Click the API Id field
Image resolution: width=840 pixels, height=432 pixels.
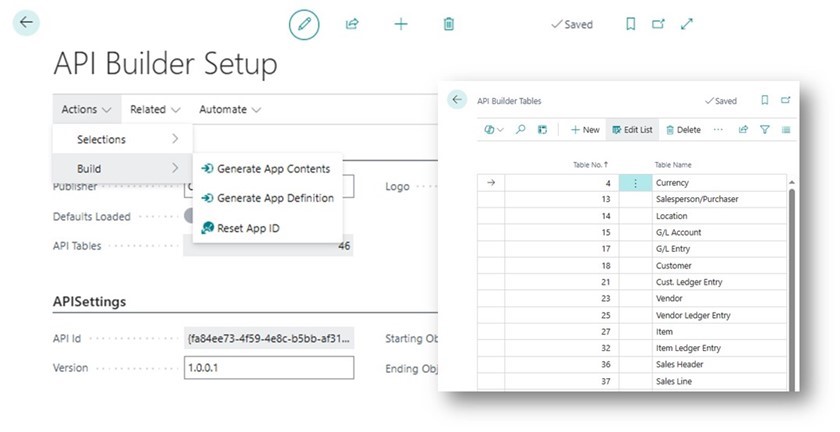pos(269,339)
